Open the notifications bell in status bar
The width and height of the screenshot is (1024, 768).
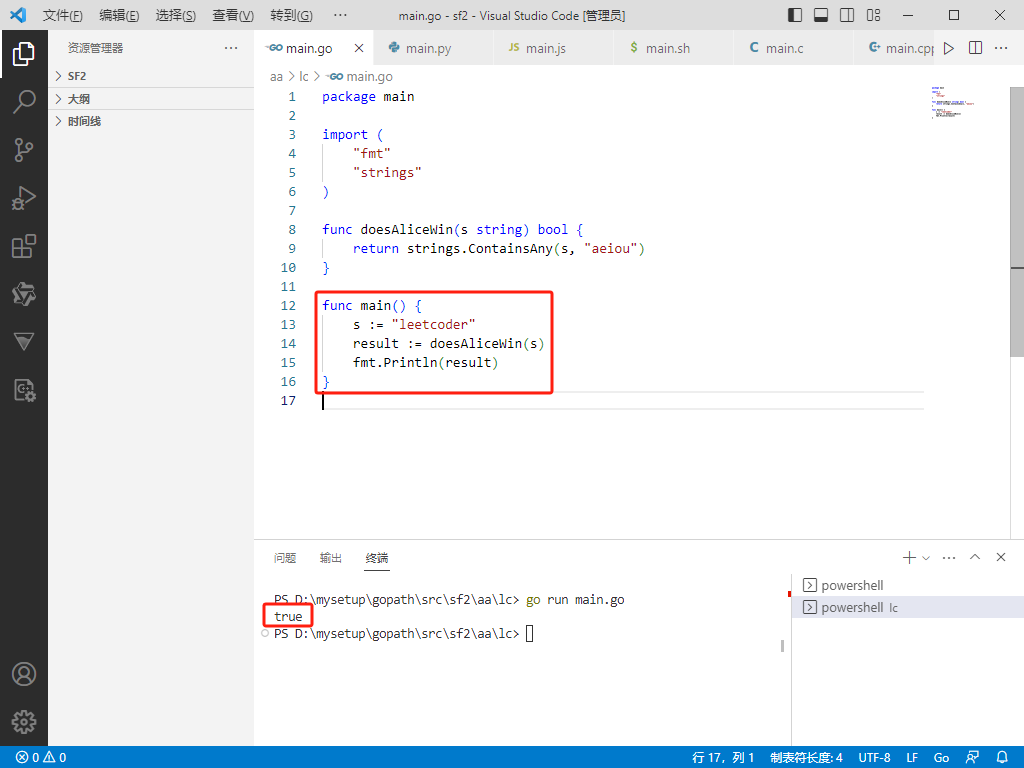click(x=1002, y=757)
